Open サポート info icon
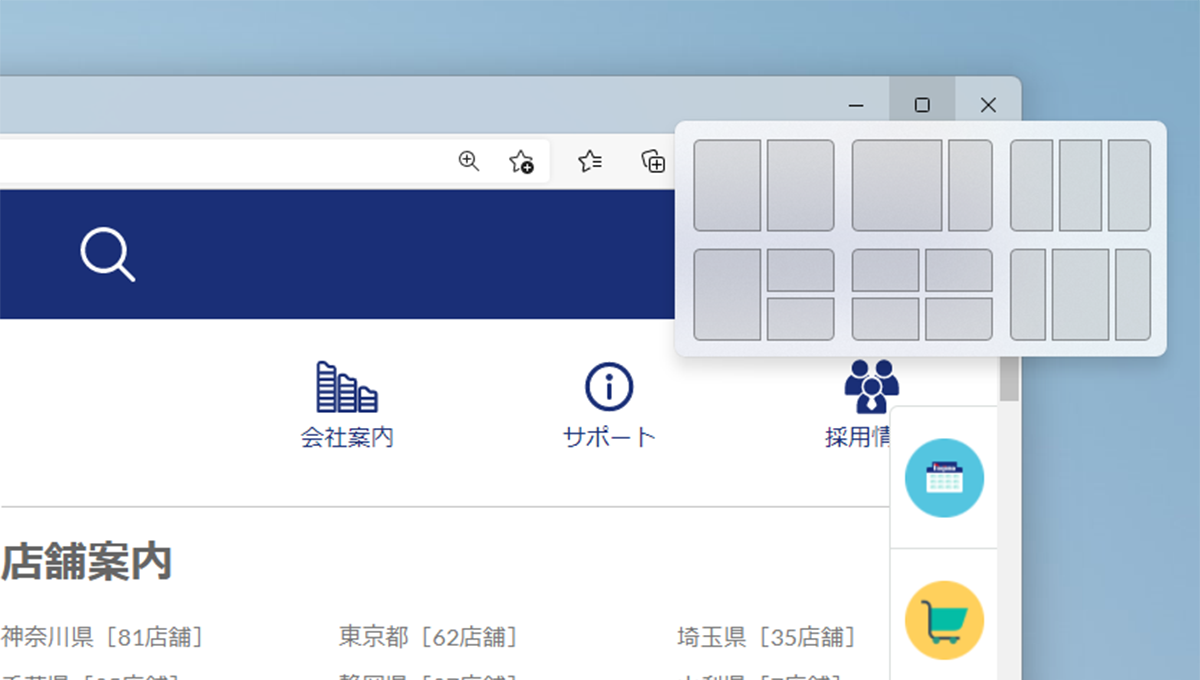This screenshot has height=680, width=1200. pos(609,387)
